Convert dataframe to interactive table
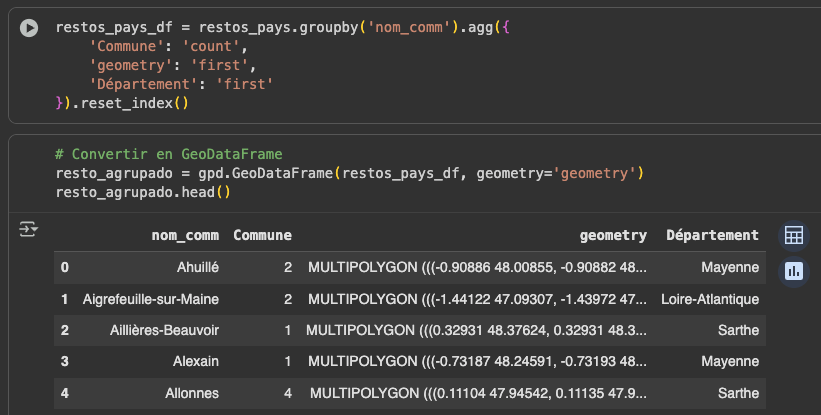The image size is (821, 415). [793, 236]
